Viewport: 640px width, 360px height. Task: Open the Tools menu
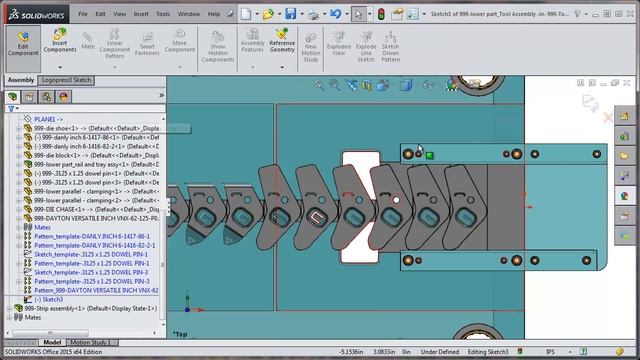163,14
